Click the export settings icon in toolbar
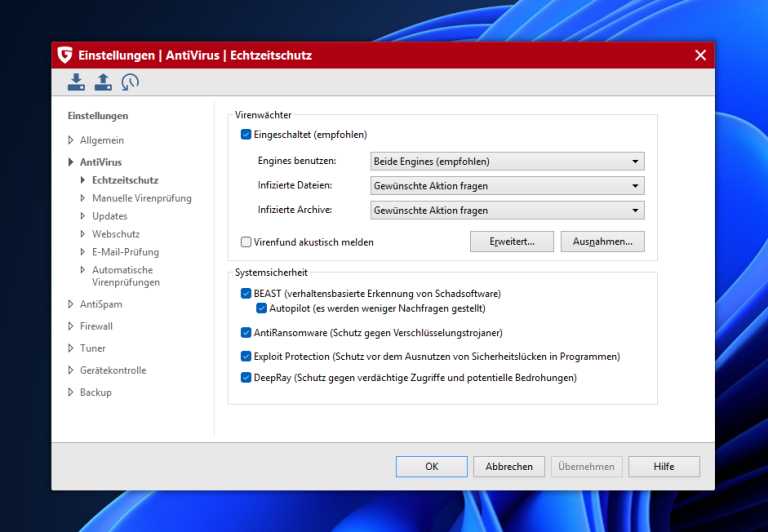The image size is (768, 532). pyautogui.click(x=103, y=82)
